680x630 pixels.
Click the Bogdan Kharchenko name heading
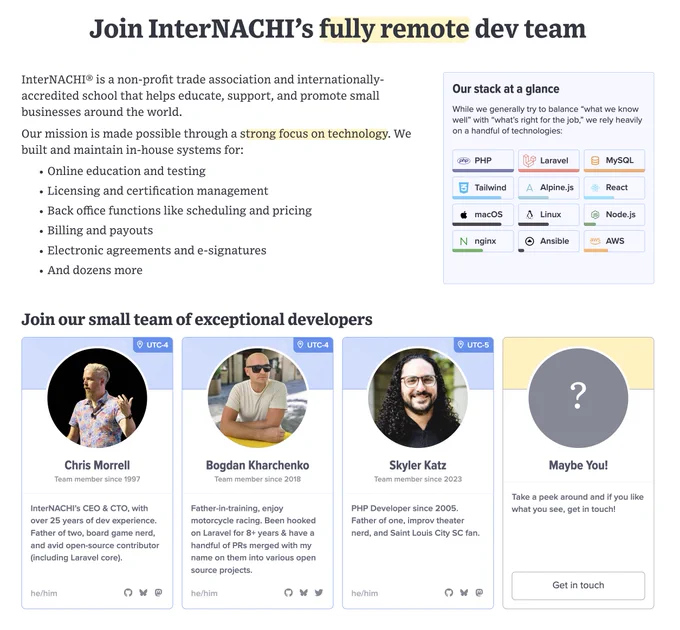[x=258, y=465]
